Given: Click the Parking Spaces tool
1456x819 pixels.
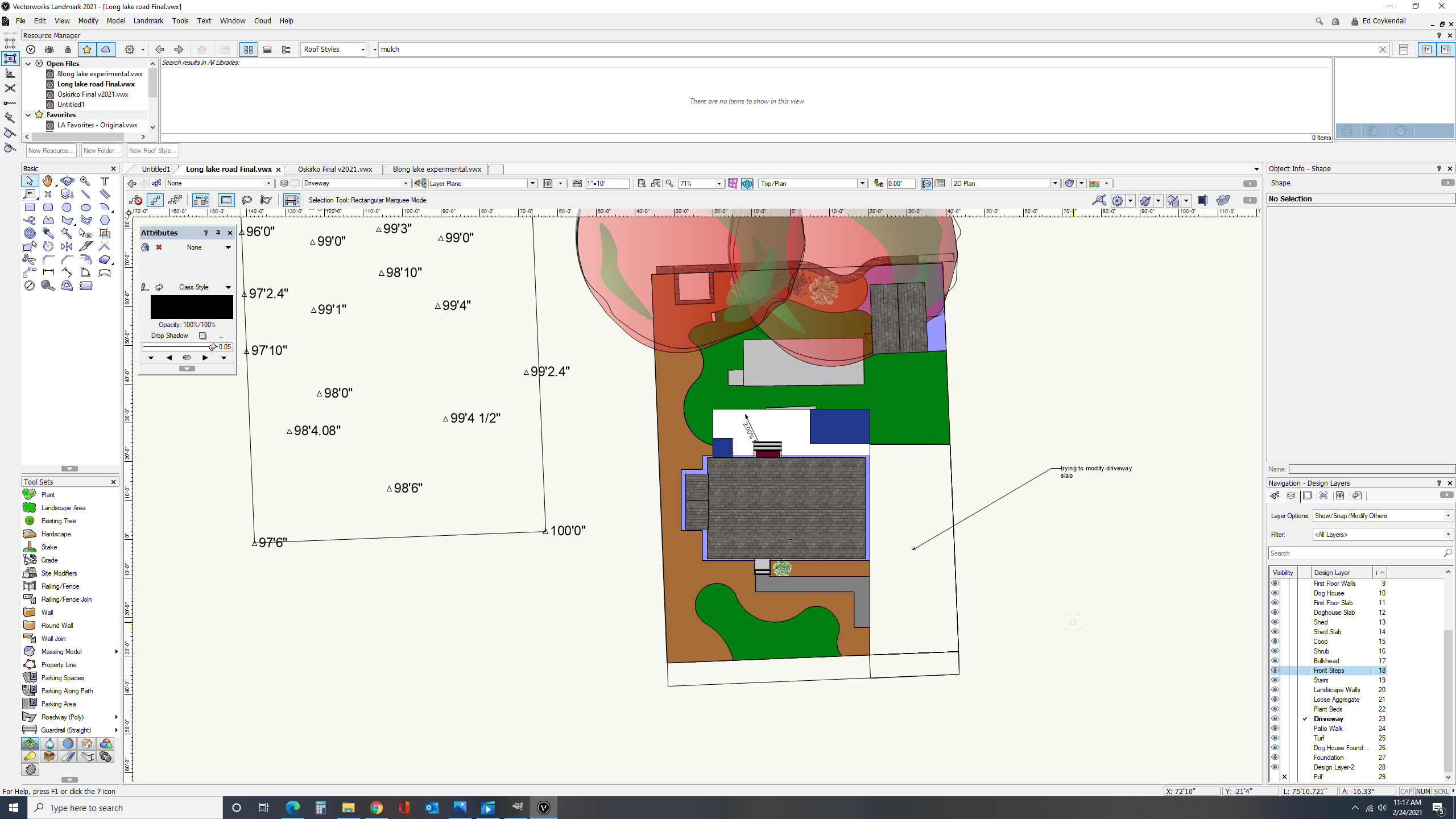Looking at the screenshot, I should click(x=62, y=678).
